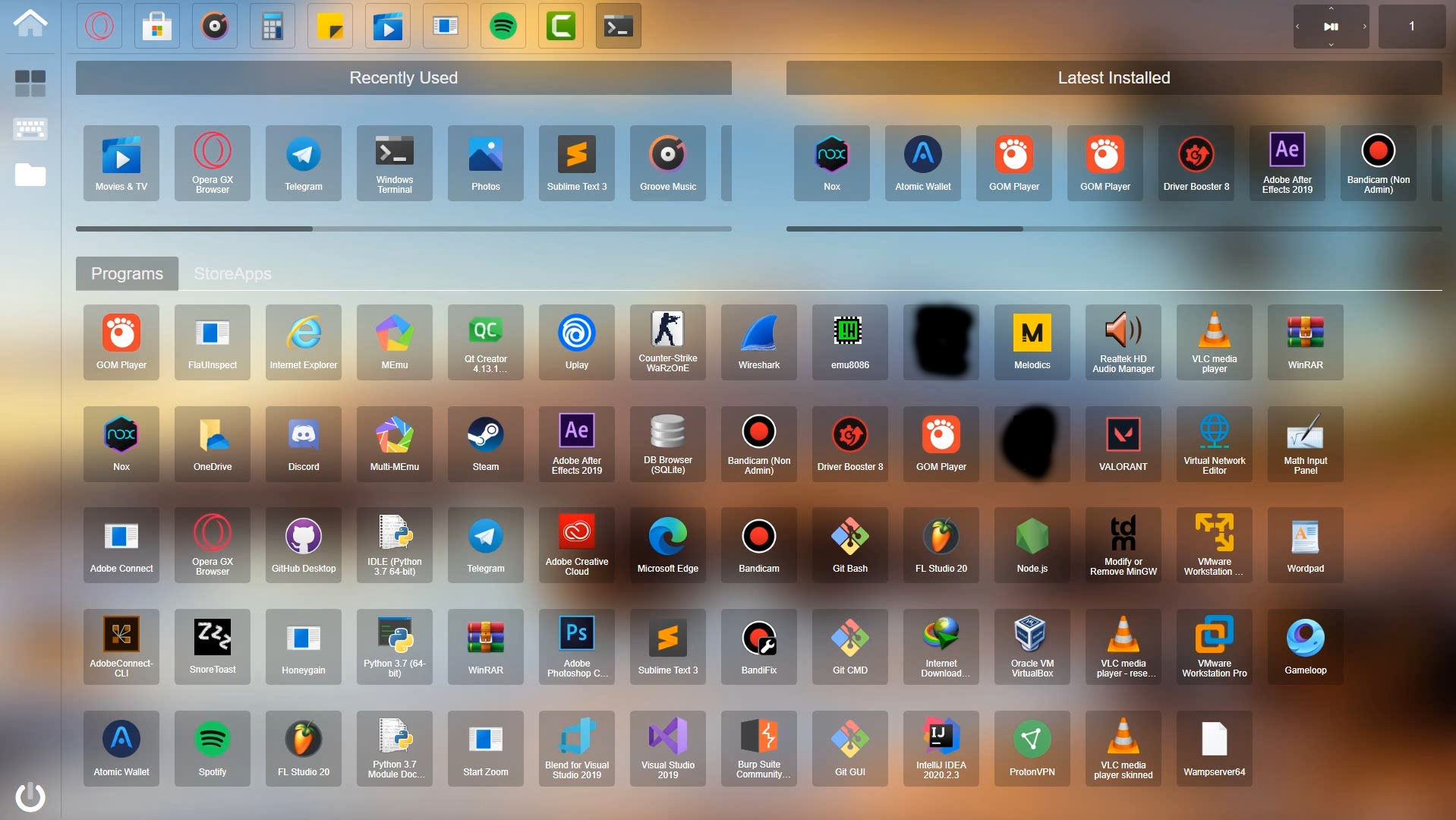Click the power button in the sidebar
The height and width of the screenshot is (820, 1456).
pyautogui.click(x=30, y=796)
